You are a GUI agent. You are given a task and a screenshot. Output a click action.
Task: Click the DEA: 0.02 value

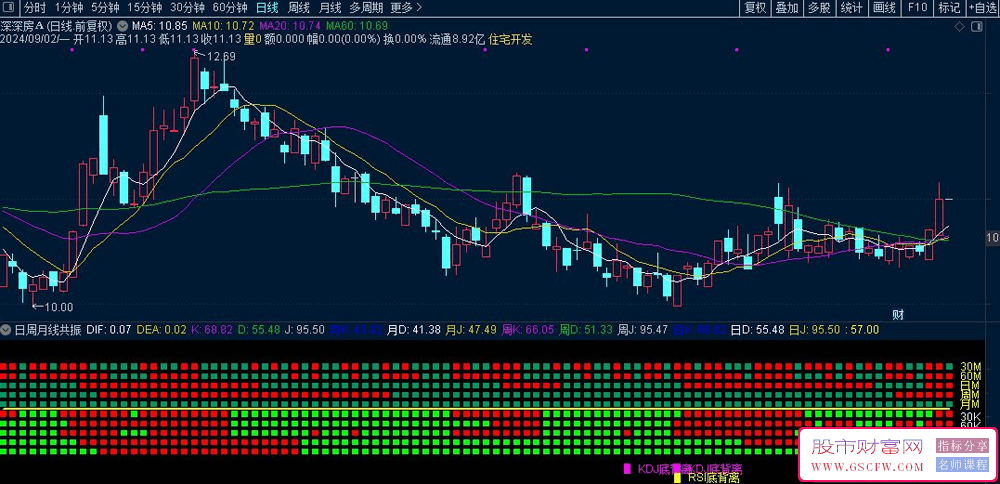[x=162, y=330]
